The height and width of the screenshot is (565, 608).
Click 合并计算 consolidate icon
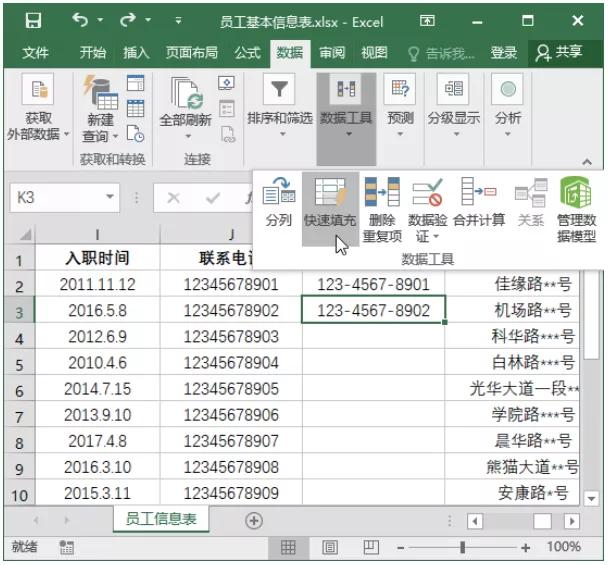[479, 202]
